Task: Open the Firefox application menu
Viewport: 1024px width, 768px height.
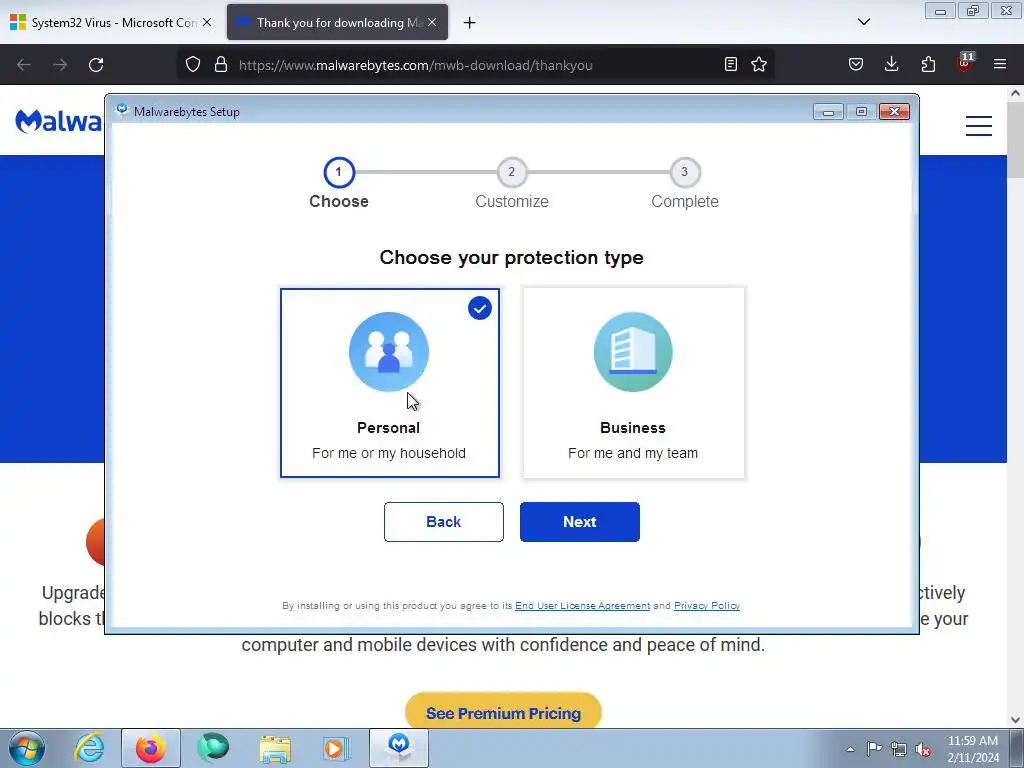Action: point(1000,64)
